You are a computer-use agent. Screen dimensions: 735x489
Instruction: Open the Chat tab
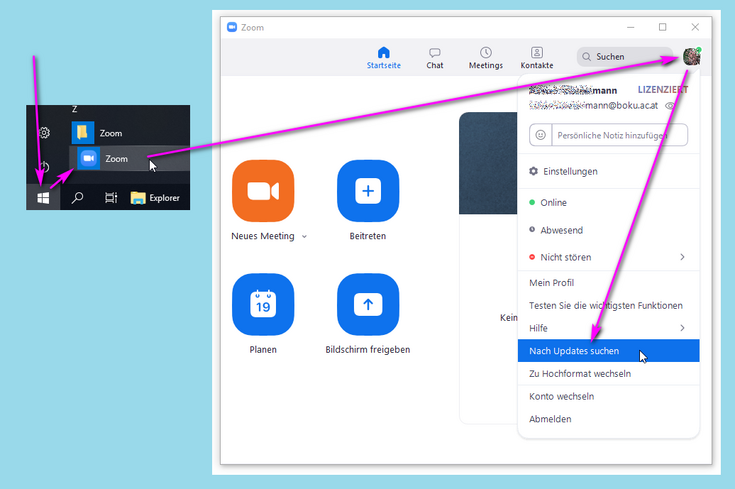point(435,58)
